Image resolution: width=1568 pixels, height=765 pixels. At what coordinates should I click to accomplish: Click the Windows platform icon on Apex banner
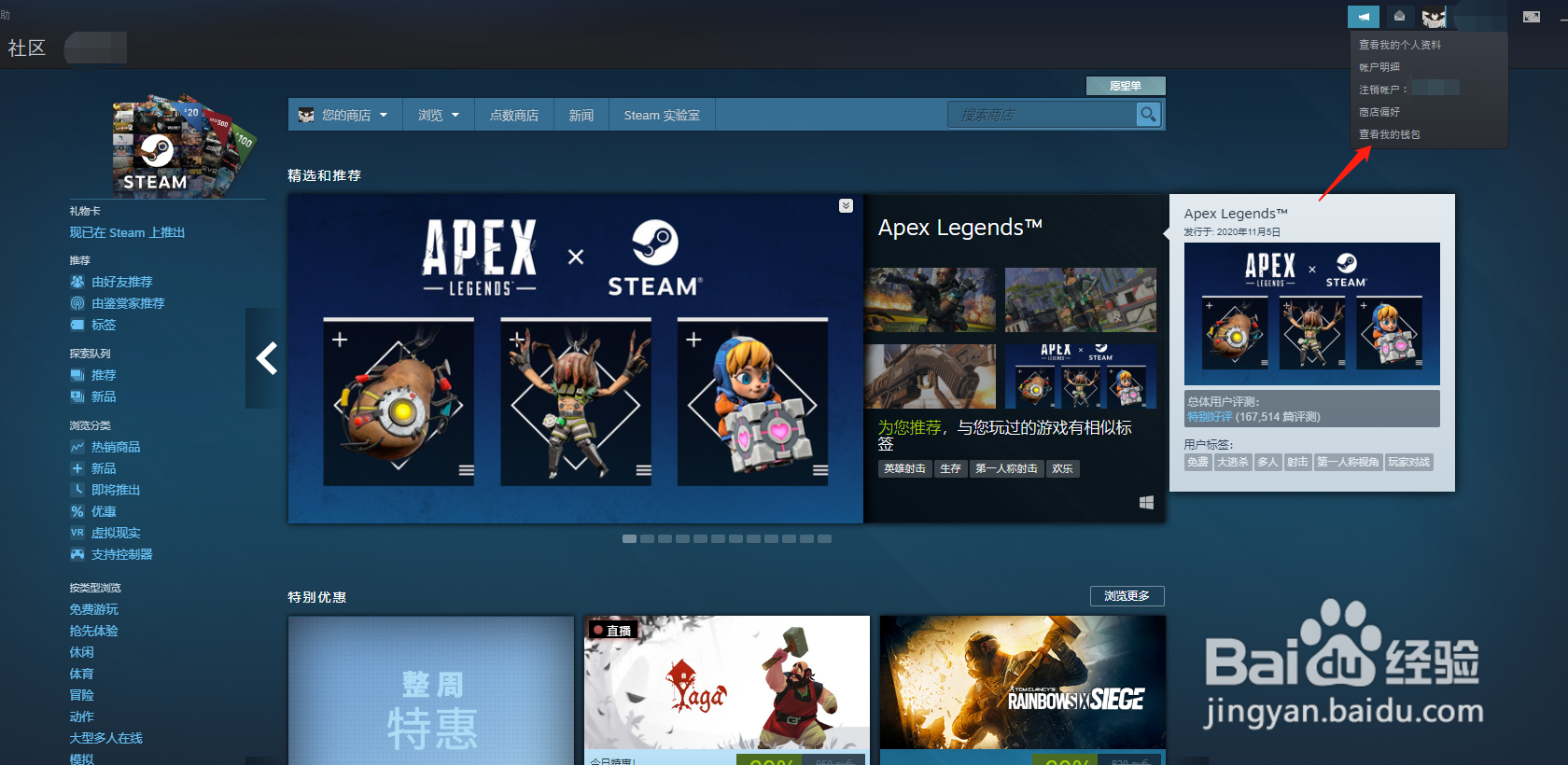(1147, 503)
